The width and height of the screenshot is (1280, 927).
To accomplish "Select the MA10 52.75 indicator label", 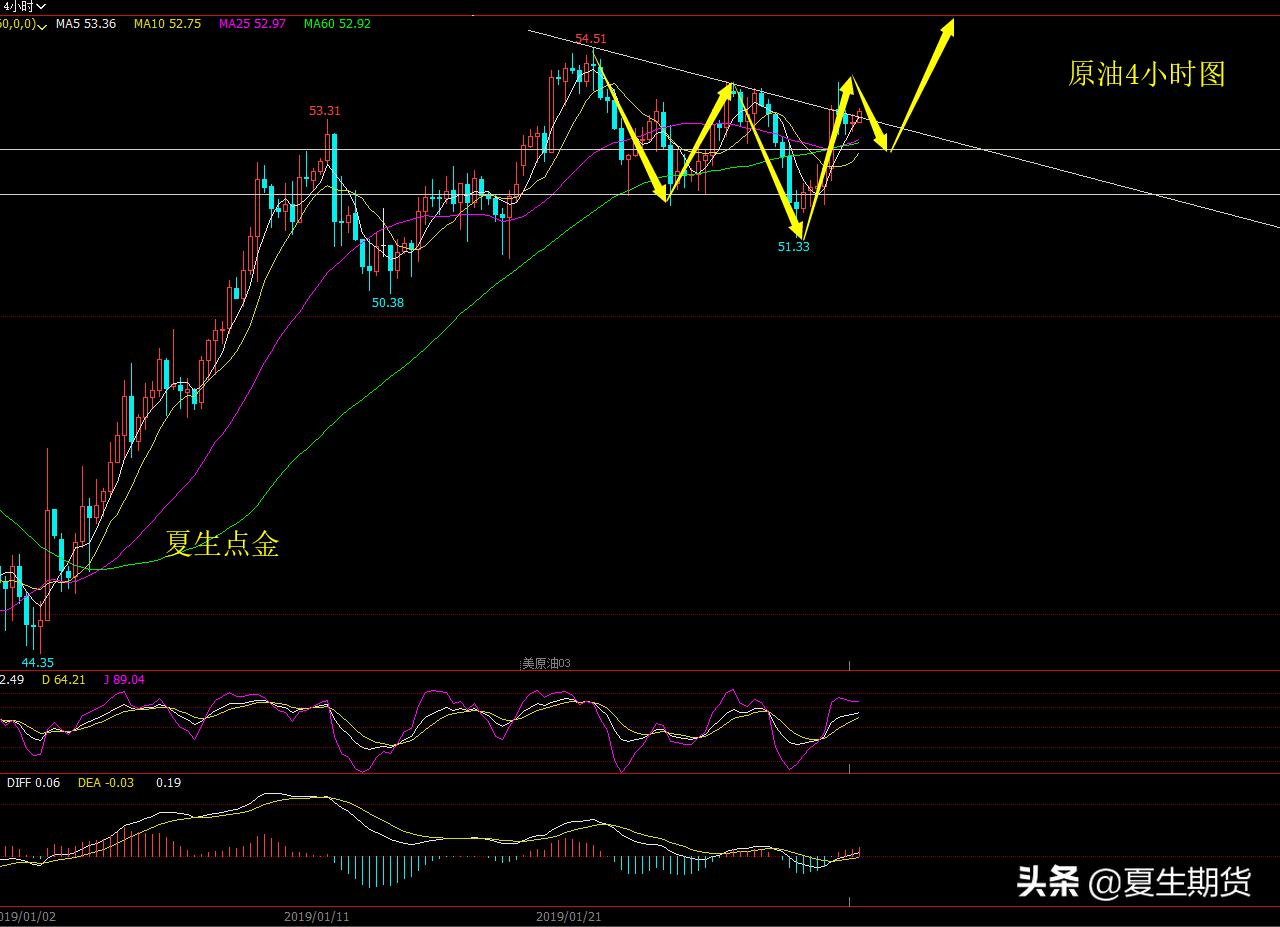I will click(x=167, y=23).
